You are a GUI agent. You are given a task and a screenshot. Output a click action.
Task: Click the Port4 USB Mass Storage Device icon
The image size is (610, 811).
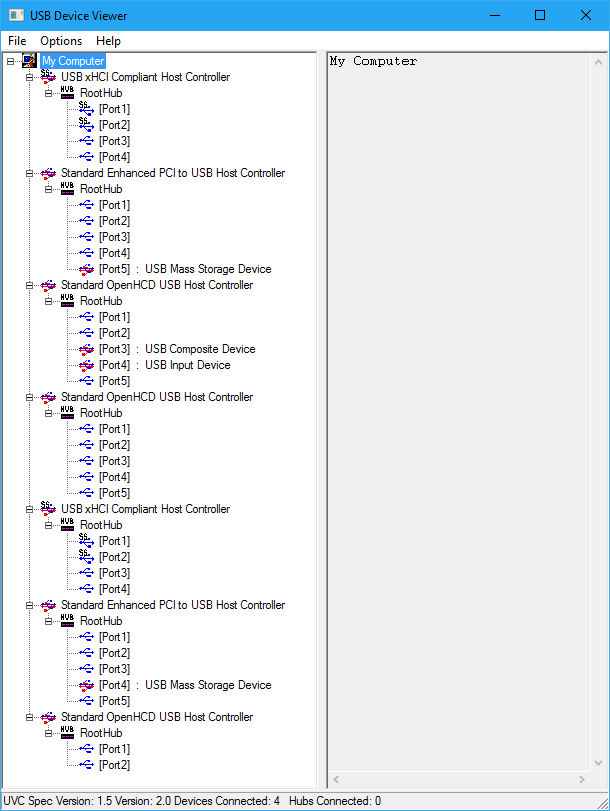pyautogui.click(x=86, y=685)
